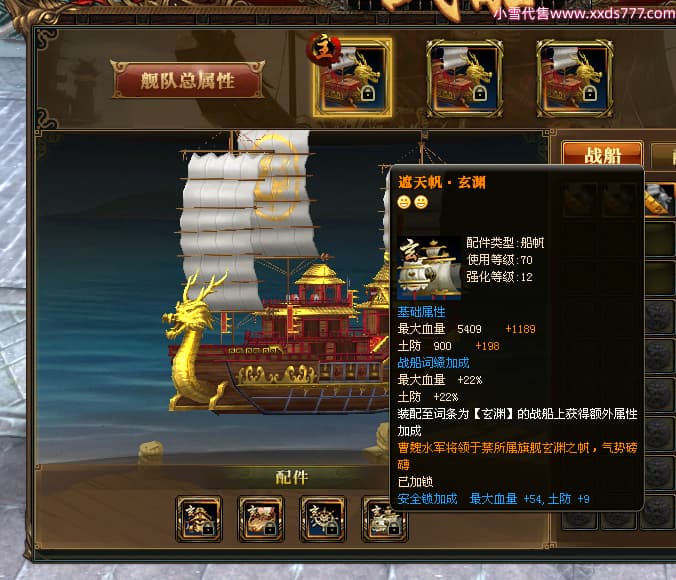Open the 舰队总属性 fleet attributes panel
This screenshot has width=676, height=580.
click(x=188, y=80)
